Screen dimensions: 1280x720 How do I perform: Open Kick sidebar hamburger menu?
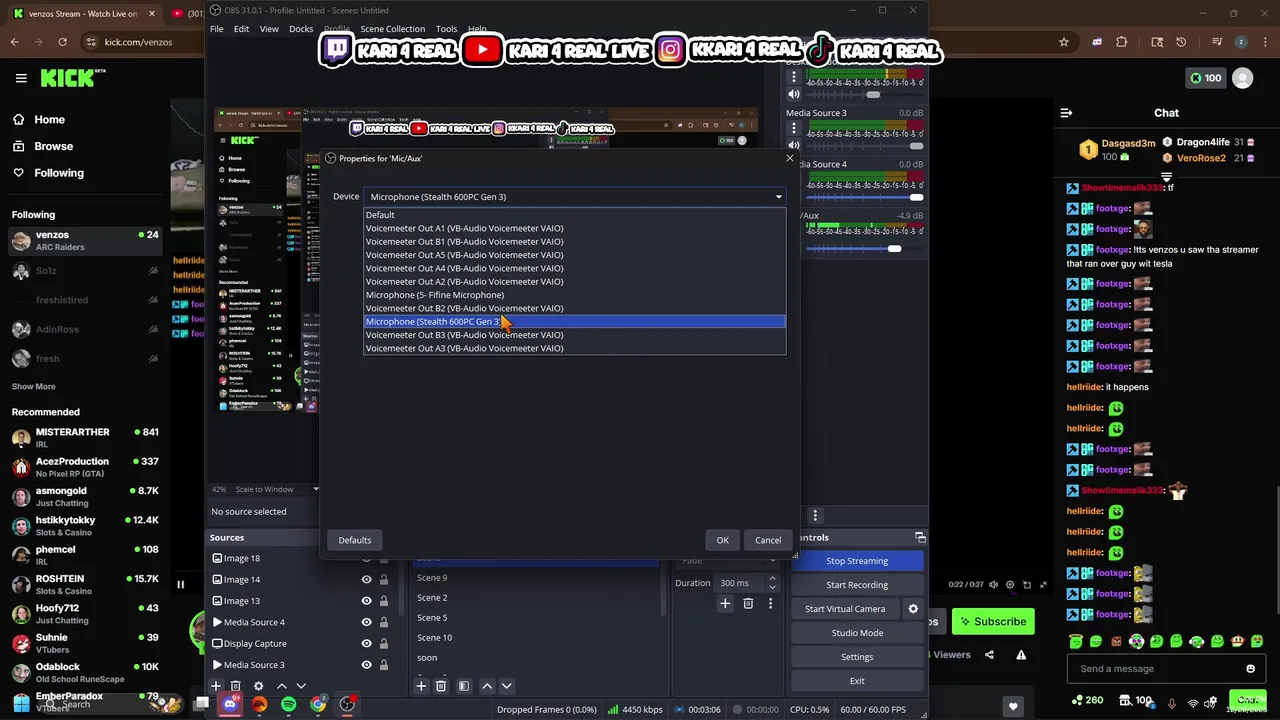click(21, 78)
